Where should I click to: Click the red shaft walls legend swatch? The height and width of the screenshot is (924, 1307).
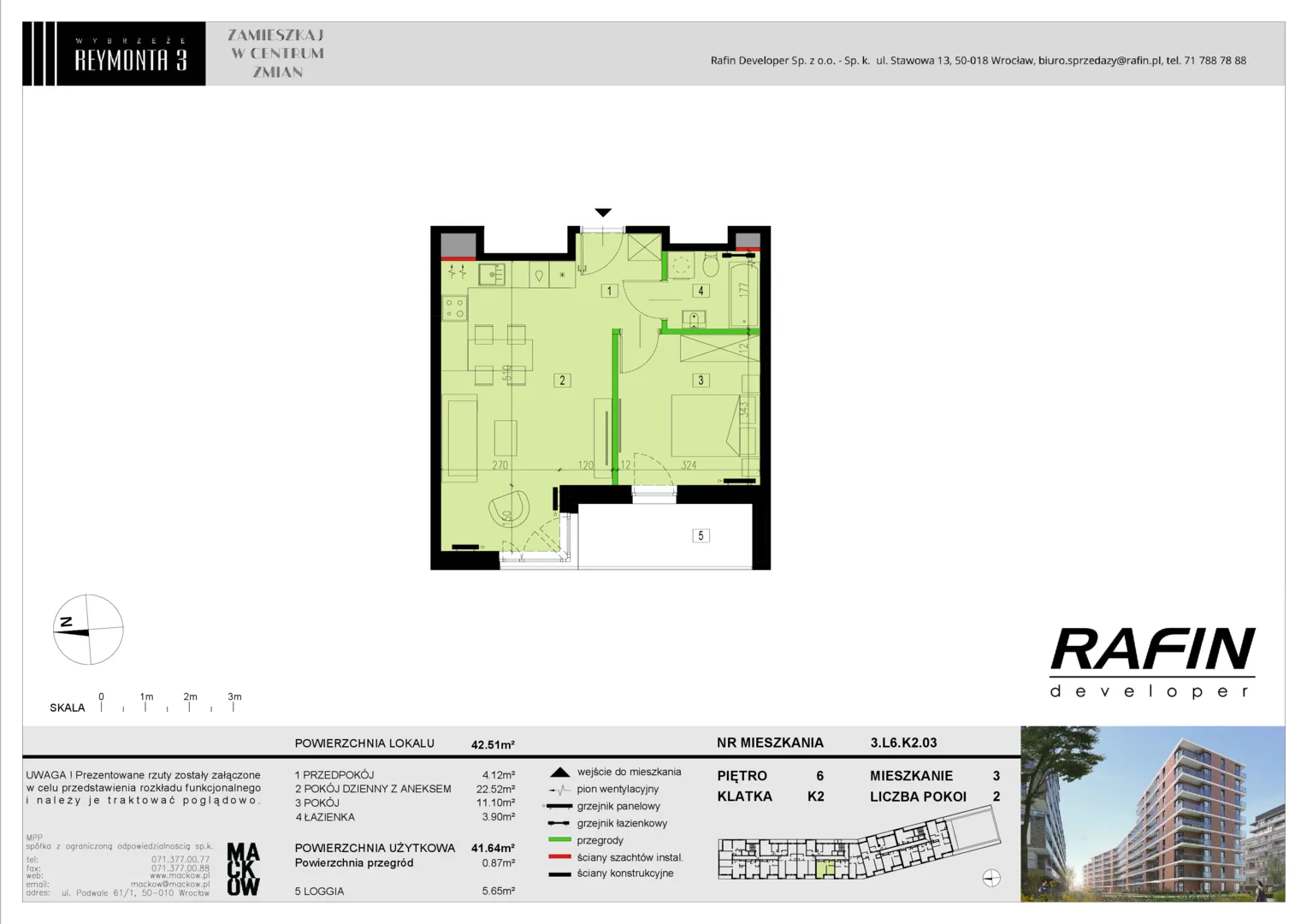click(559, 857)
